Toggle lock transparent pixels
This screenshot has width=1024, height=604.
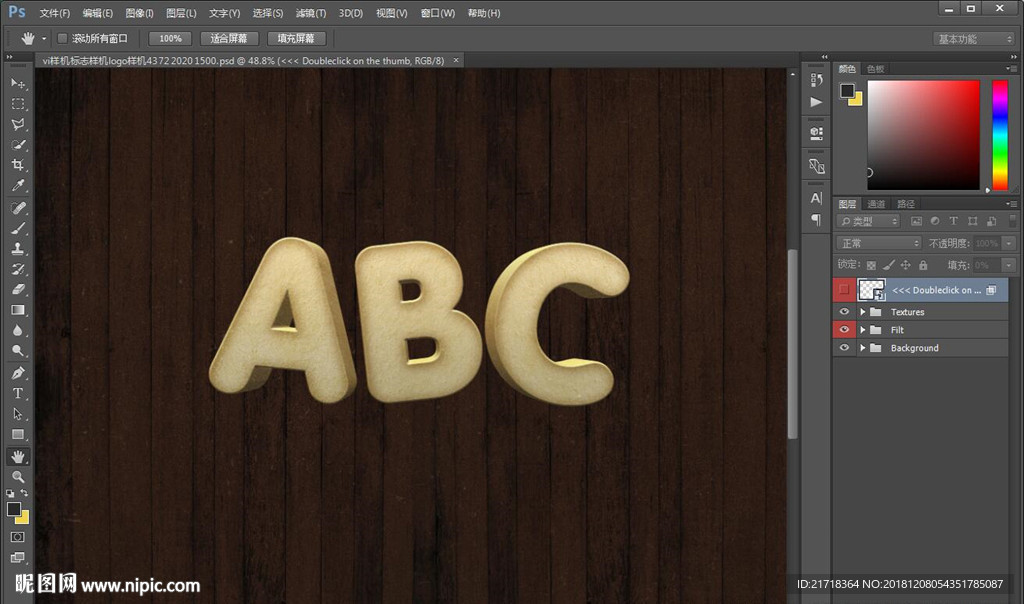pyautogui.click(x=871, y=265)
